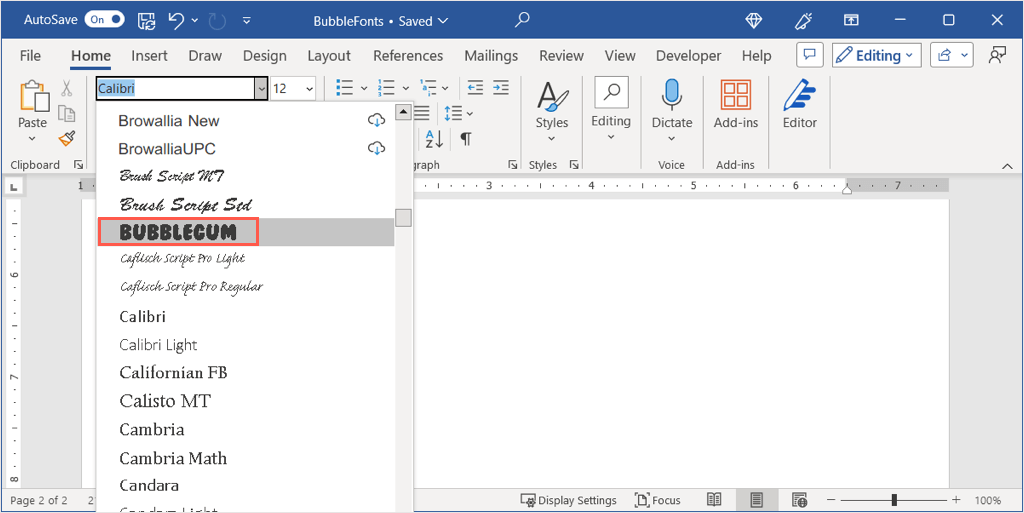Switch to Read Mode view
The image size is (1024, 513).
(714, 500)
